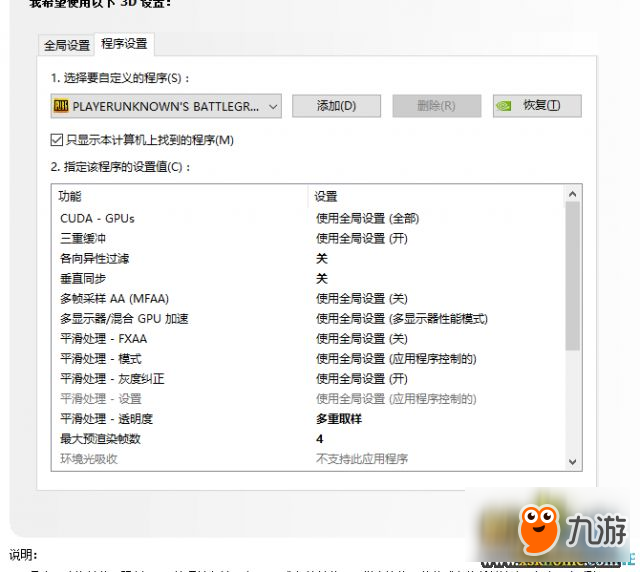
Task: Open the CUDA setting value 使用全局设置 (全部)
Action: coord(367,218)
